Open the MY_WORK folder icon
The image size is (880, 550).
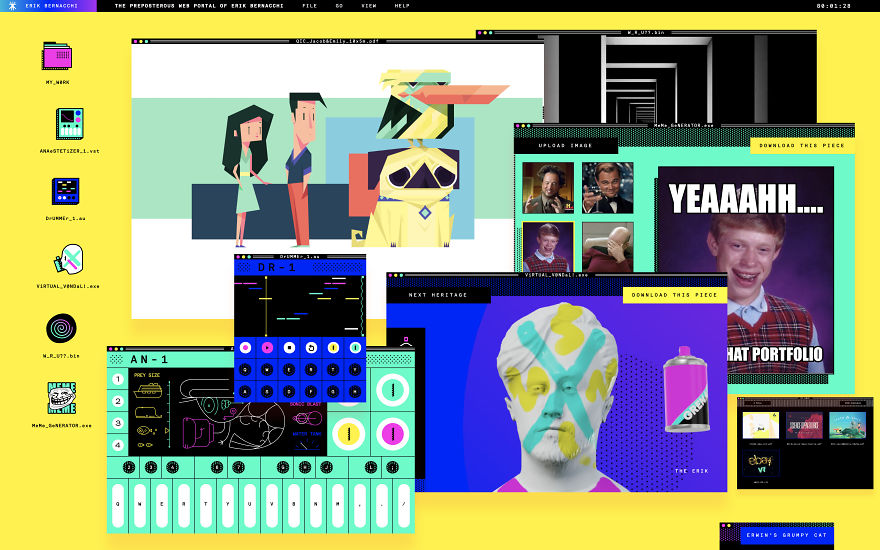click(57, 56)
